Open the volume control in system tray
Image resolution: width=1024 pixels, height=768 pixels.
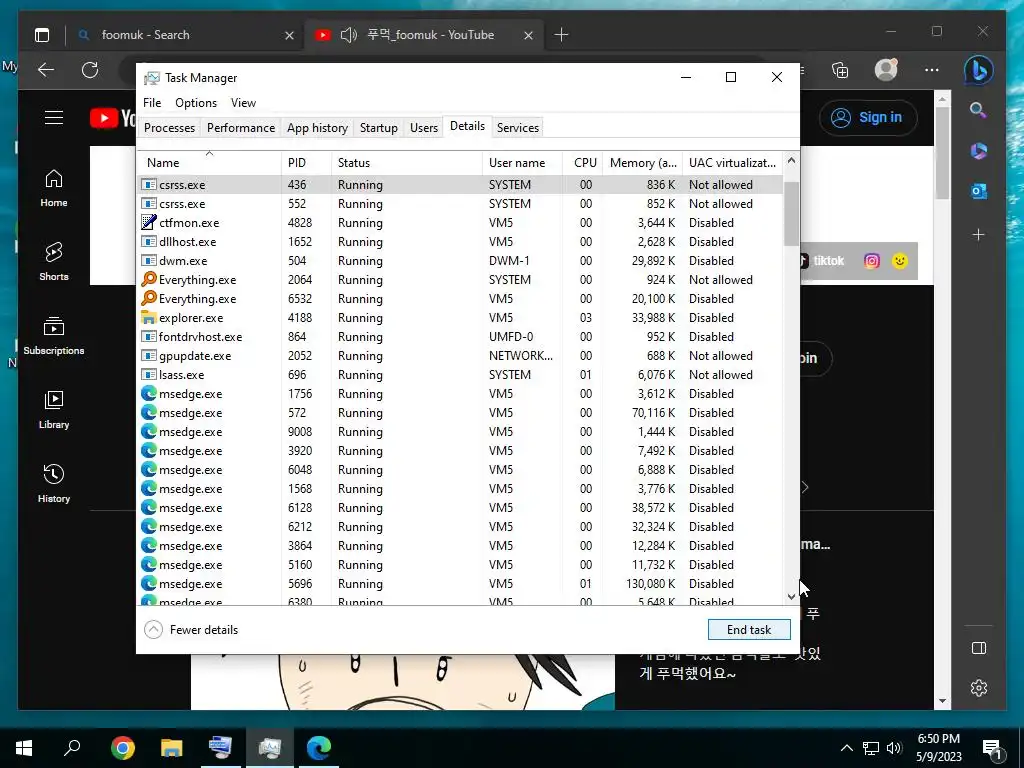point(894,748)
